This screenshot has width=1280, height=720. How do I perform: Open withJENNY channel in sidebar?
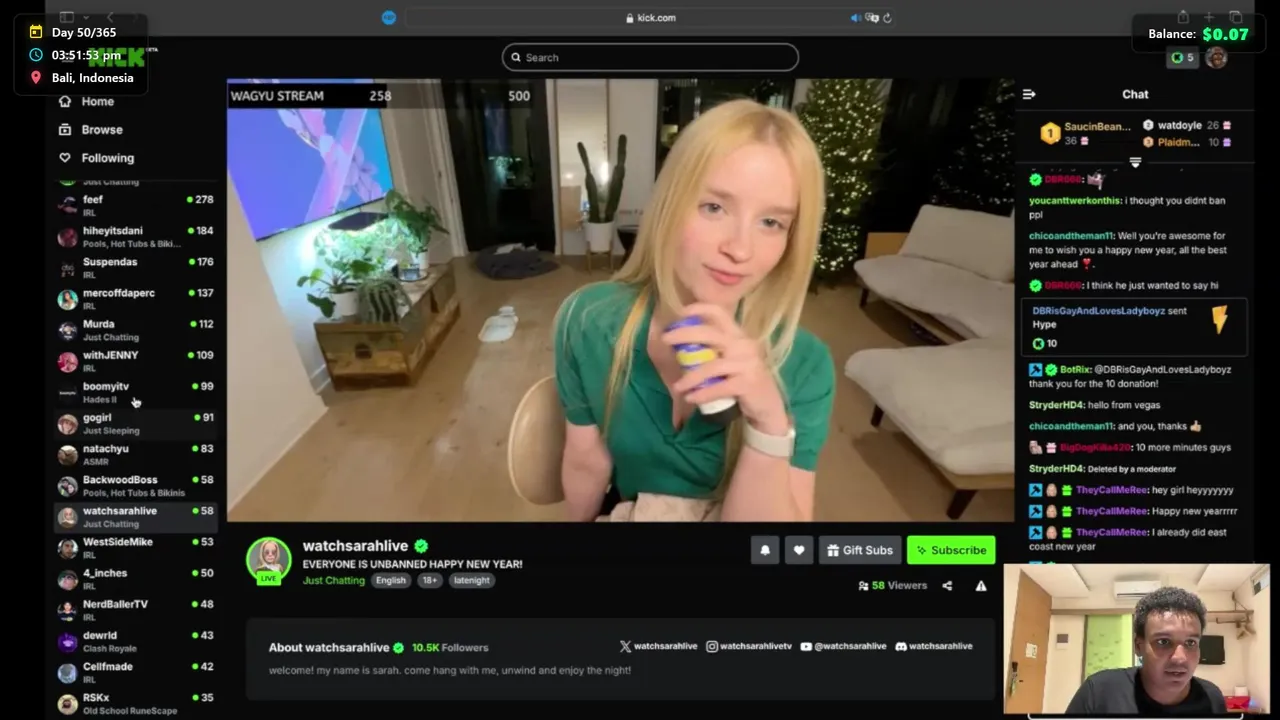(135, 361)
